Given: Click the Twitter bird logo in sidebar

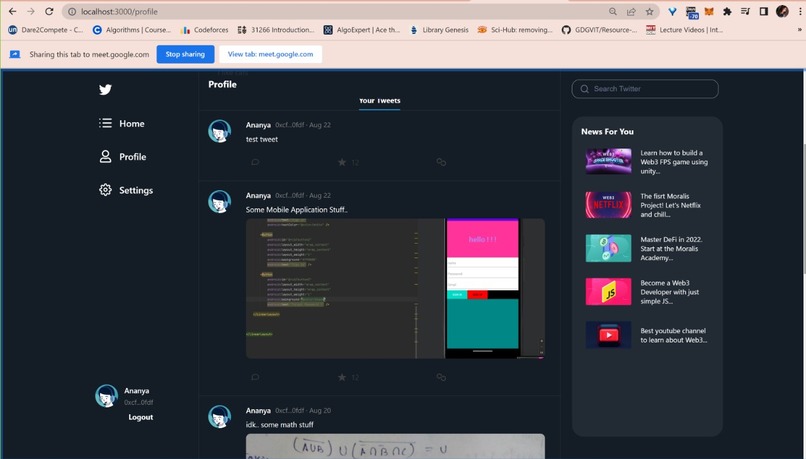Looking at the screenshot, I should (105, 89).
